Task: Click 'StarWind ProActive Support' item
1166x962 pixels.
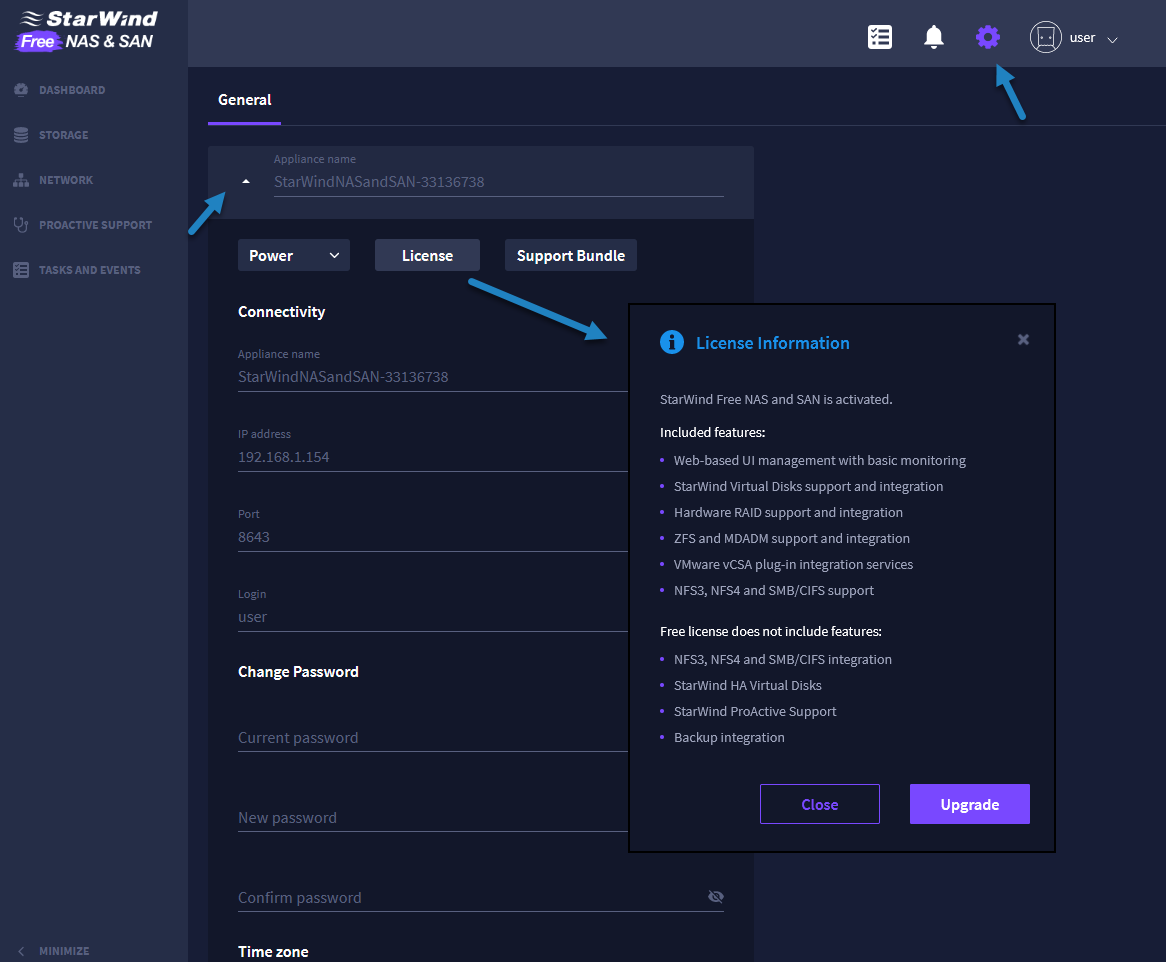Action: point(755,711)
